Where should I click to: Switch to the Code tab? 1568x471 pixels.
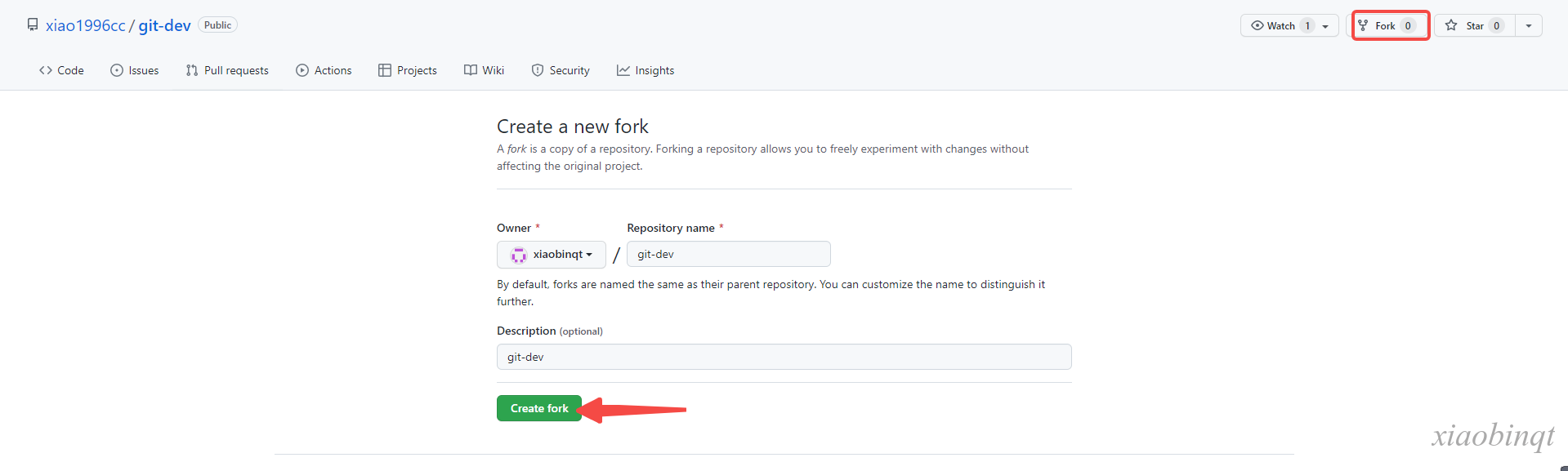[x=61, y=70]
